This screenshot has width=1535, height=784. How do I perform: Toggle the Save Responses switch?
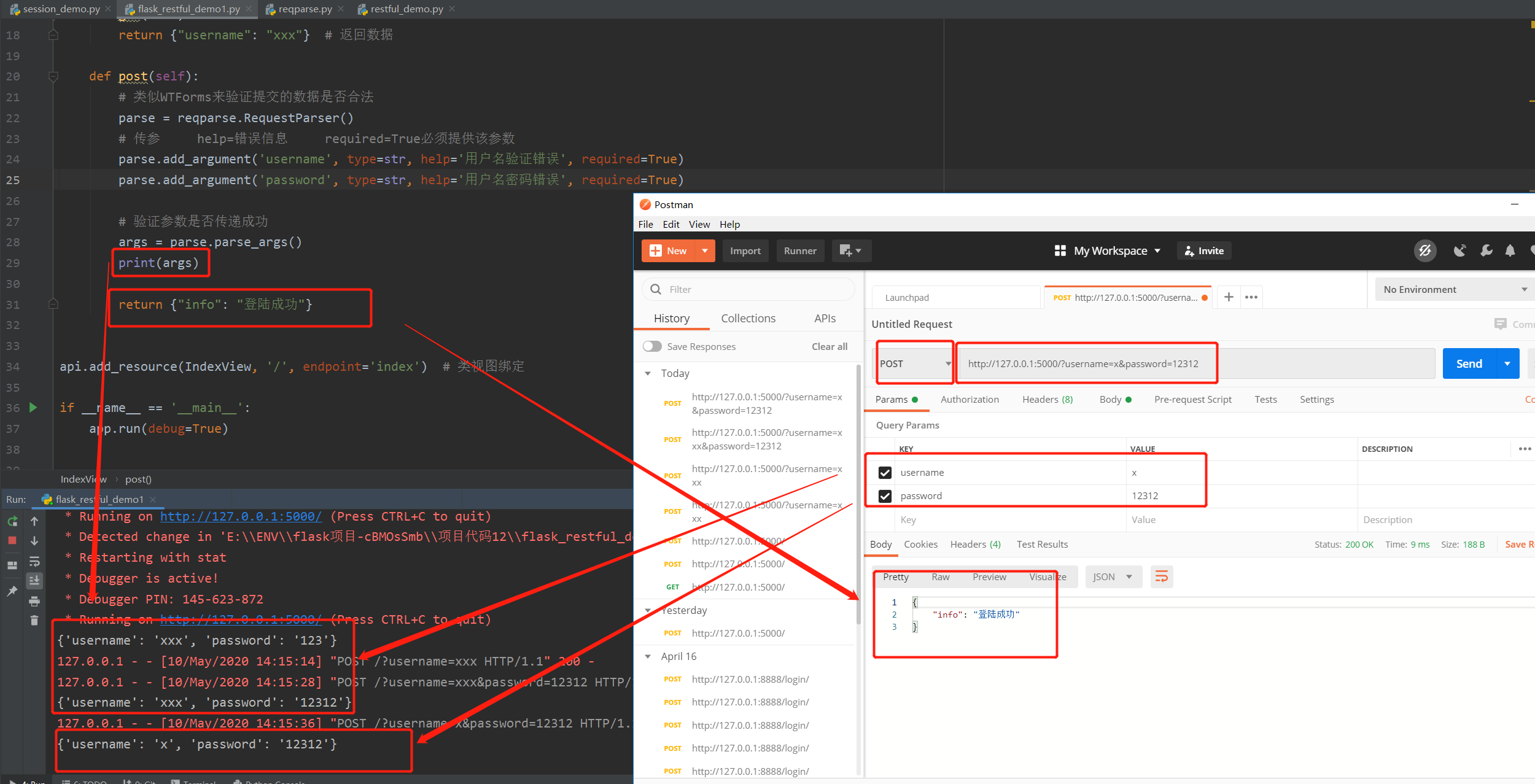(x=652, y=346)
